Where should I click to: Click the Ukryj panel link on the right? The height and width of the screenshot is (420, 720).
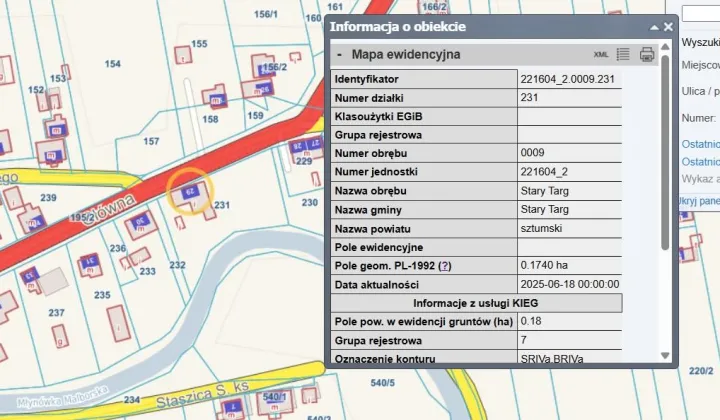(x=699, y=201)
